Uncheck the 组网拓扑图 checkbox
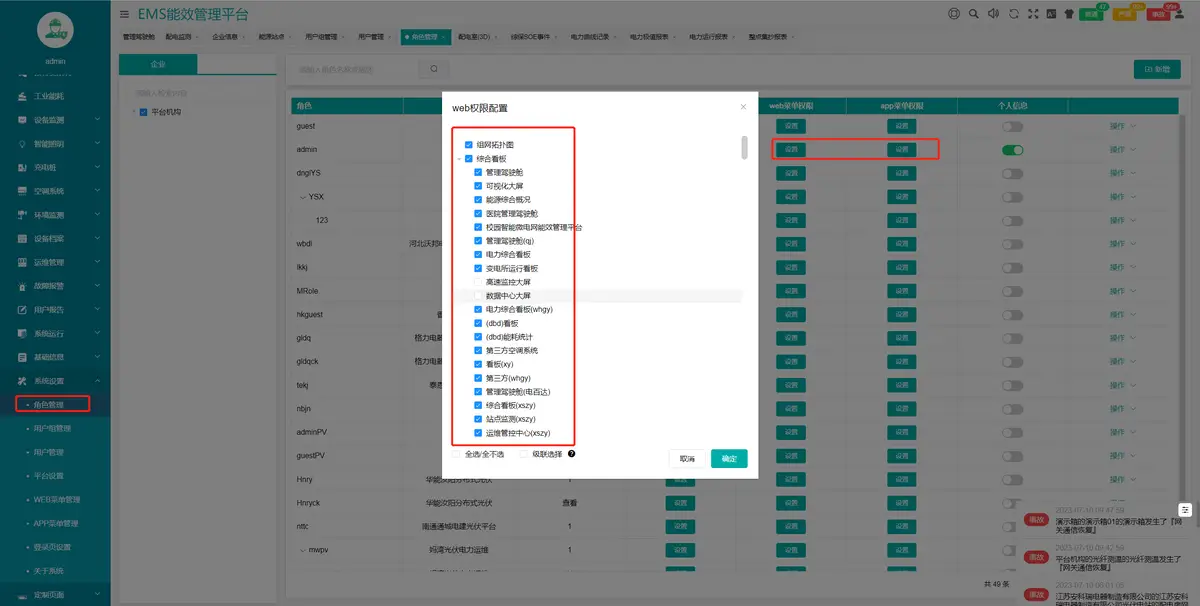1200x606 pixels. click(467, 143)
